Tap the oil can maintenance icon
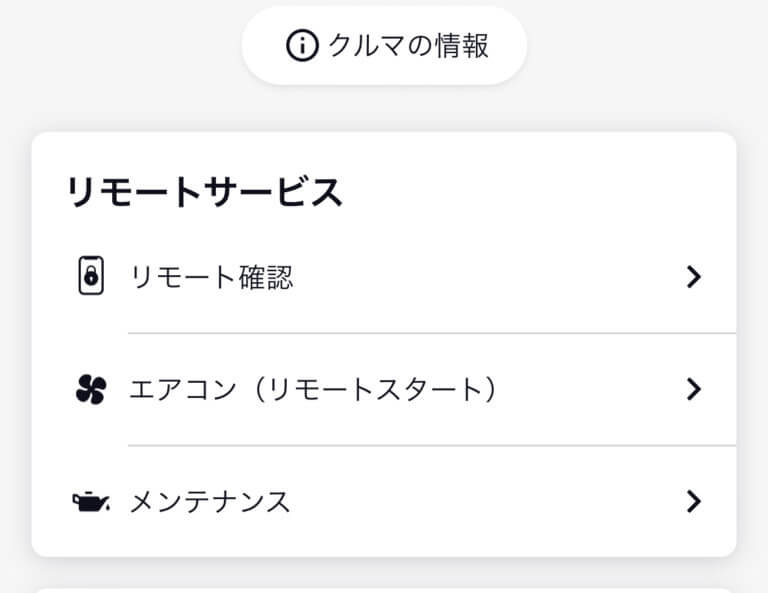The height and width of the screenshot is (593, 768). (x=91, y=501)
